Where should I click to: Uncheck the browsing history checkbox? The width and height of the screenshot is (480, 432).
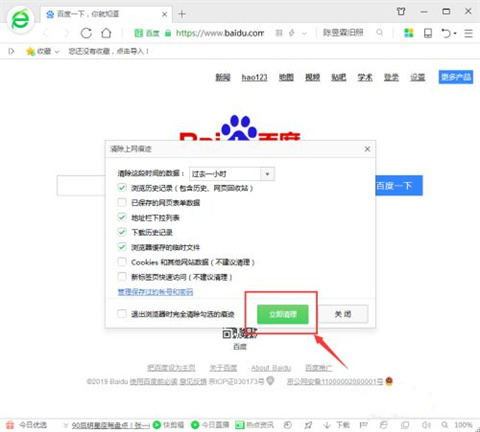click(122, 188)
